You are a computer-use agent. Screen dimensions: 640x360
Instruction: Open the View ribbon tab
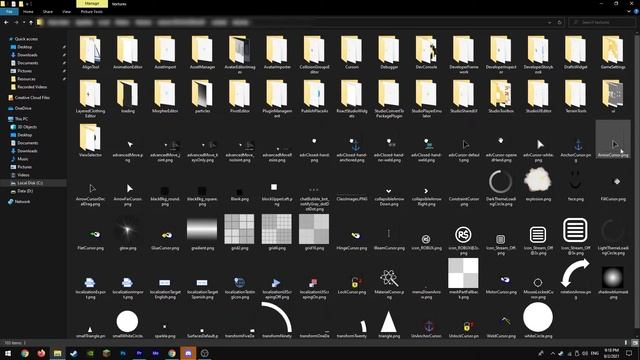pyautogui.click(x=67, y=11)
